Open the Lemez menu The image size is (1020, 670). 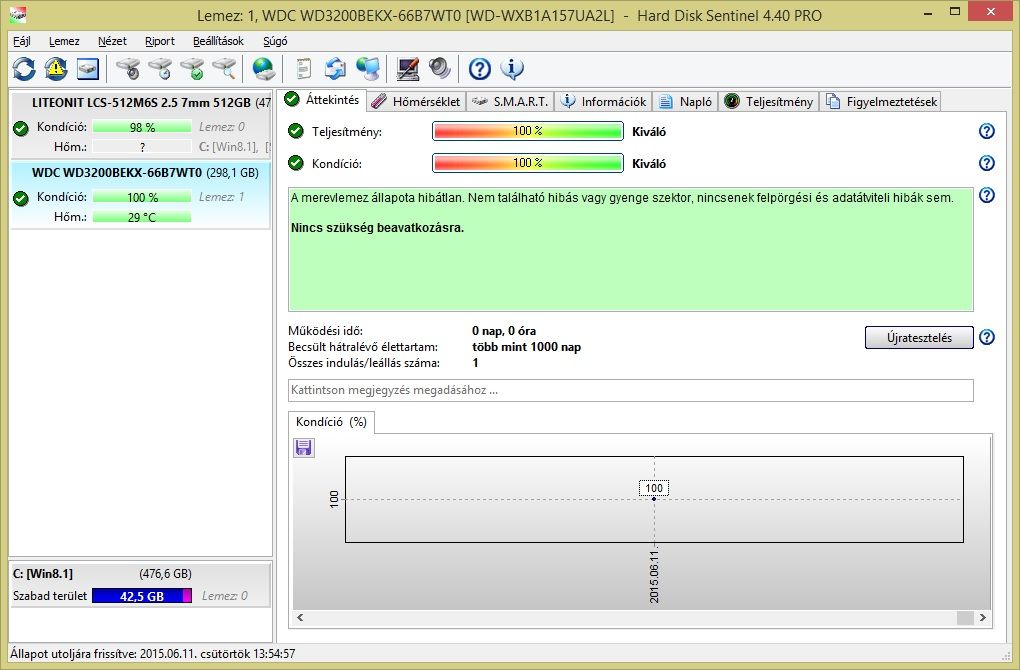[64, 41]
